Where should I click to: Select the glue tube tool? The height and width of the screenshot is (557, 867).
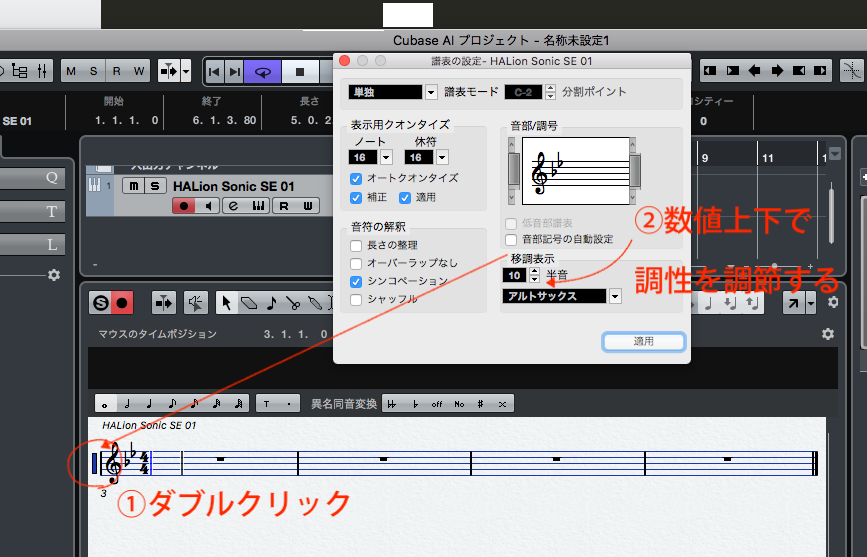coord(315,303)
